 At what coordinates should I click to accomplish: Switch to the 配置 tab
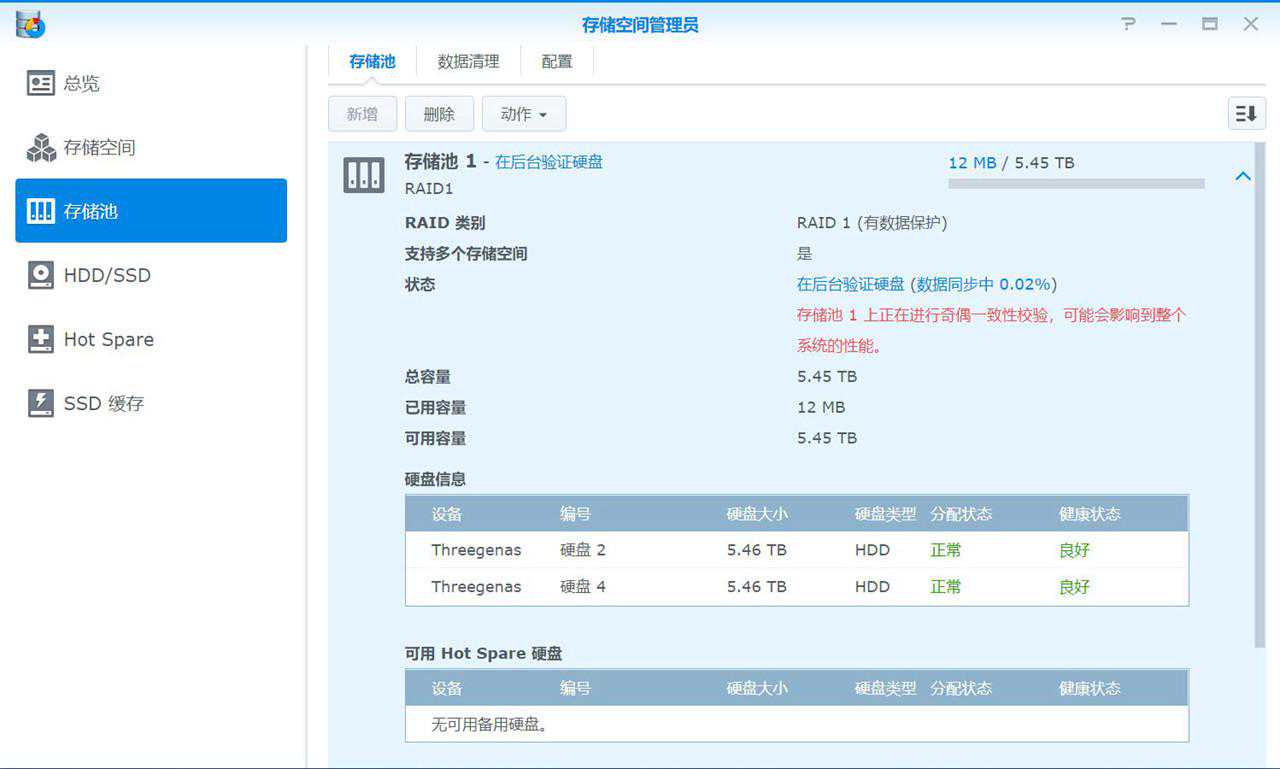pyautogui.click(x=557, y=62)
